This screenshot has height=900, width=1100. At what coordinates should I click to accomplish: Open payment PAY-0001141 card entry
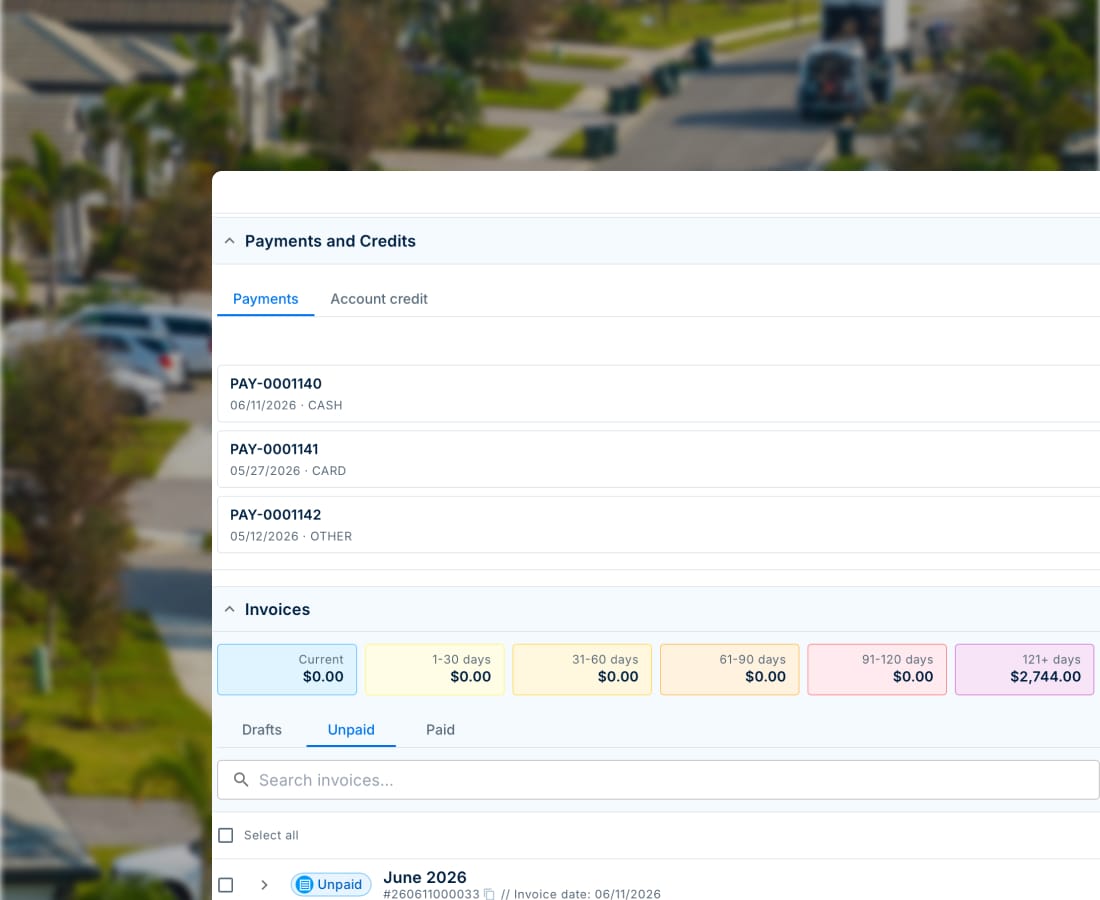point(658,459)
